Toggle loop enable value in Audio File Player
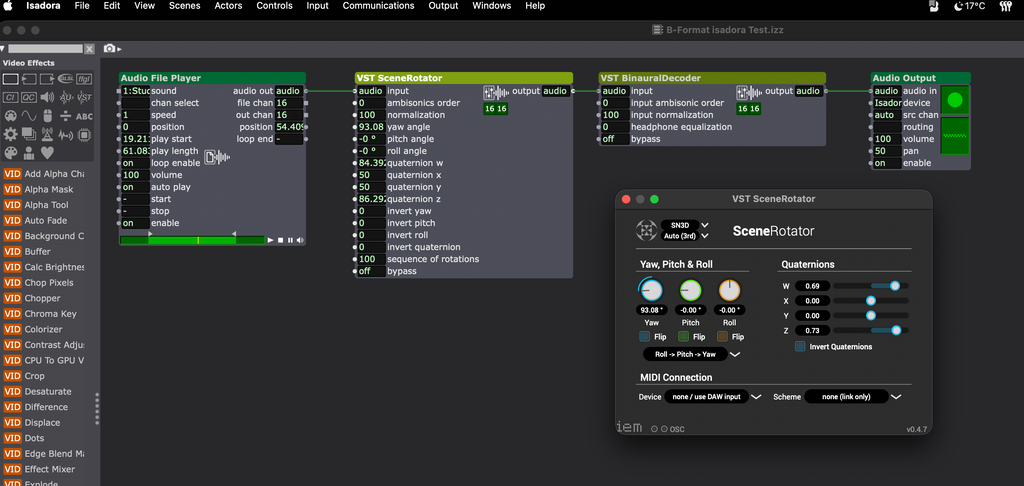 135,163
